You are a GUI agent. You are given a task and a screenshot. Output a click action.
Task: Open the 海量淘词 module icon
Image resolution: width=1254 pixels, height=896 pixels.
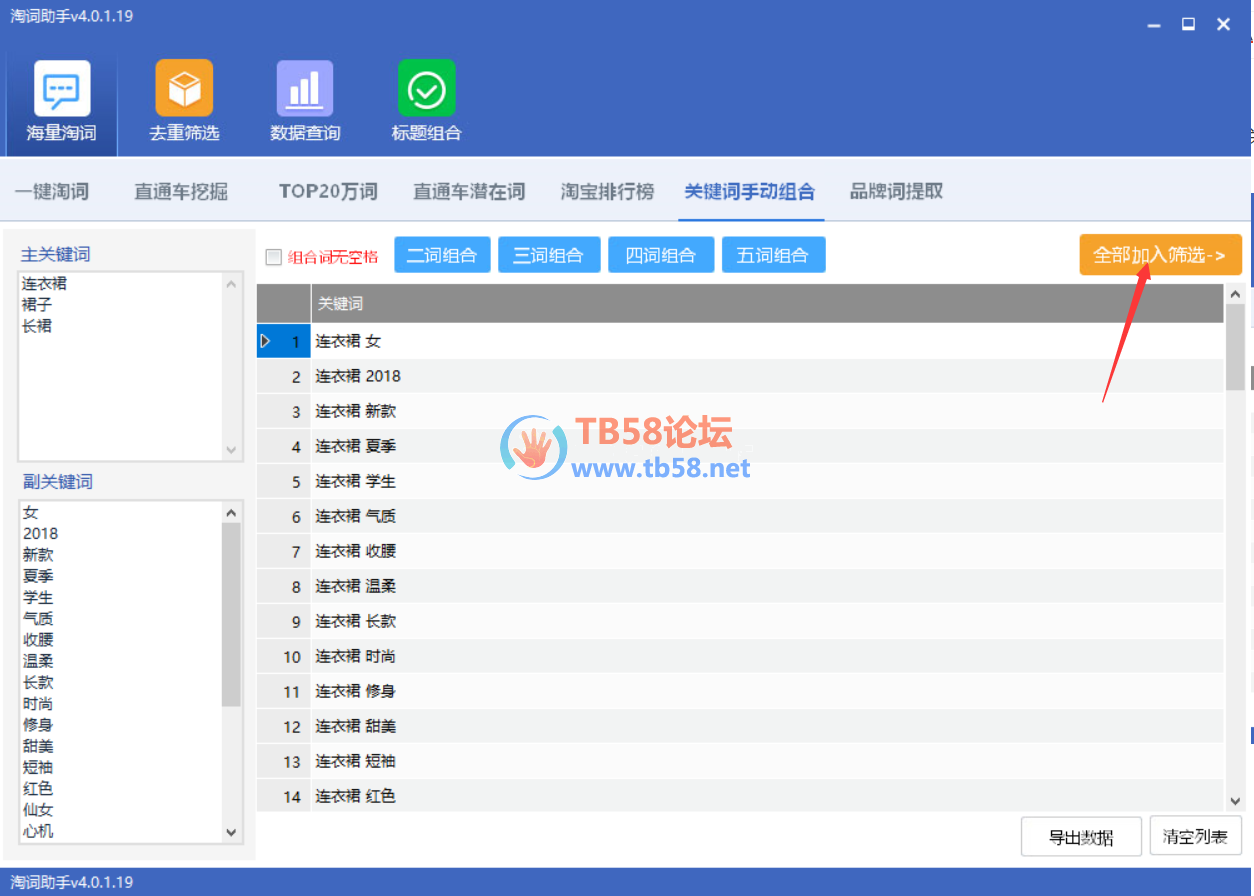[62, 88]
